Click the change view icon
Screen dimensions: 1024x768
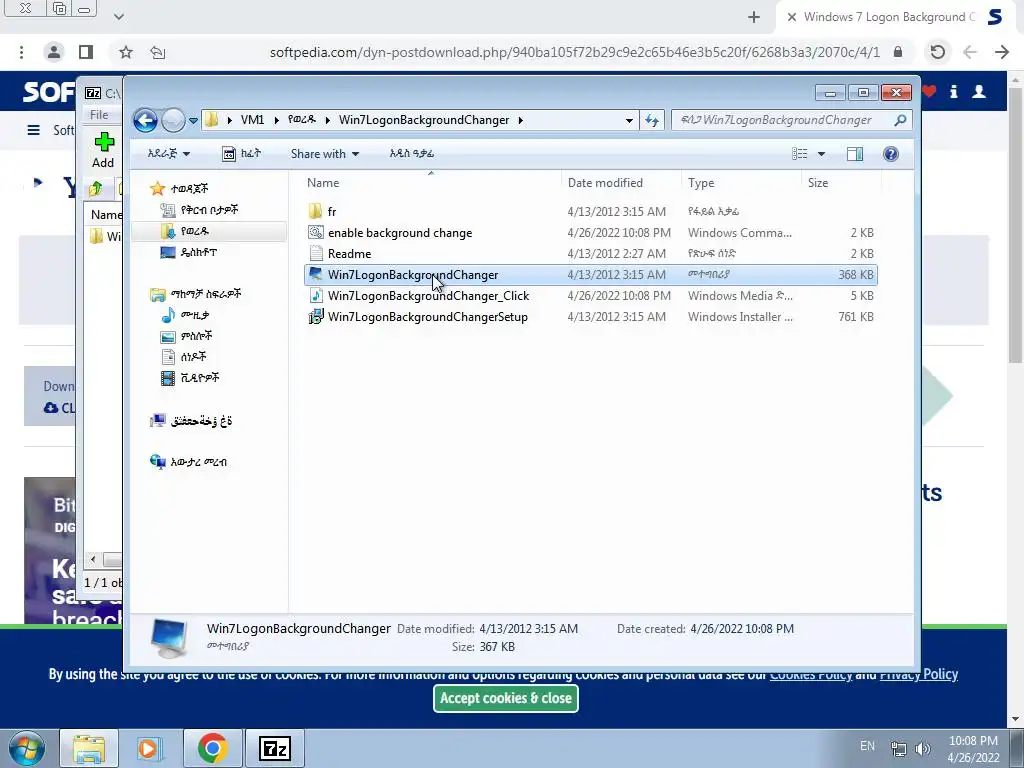pyautogui.click(x=799, y=153)
